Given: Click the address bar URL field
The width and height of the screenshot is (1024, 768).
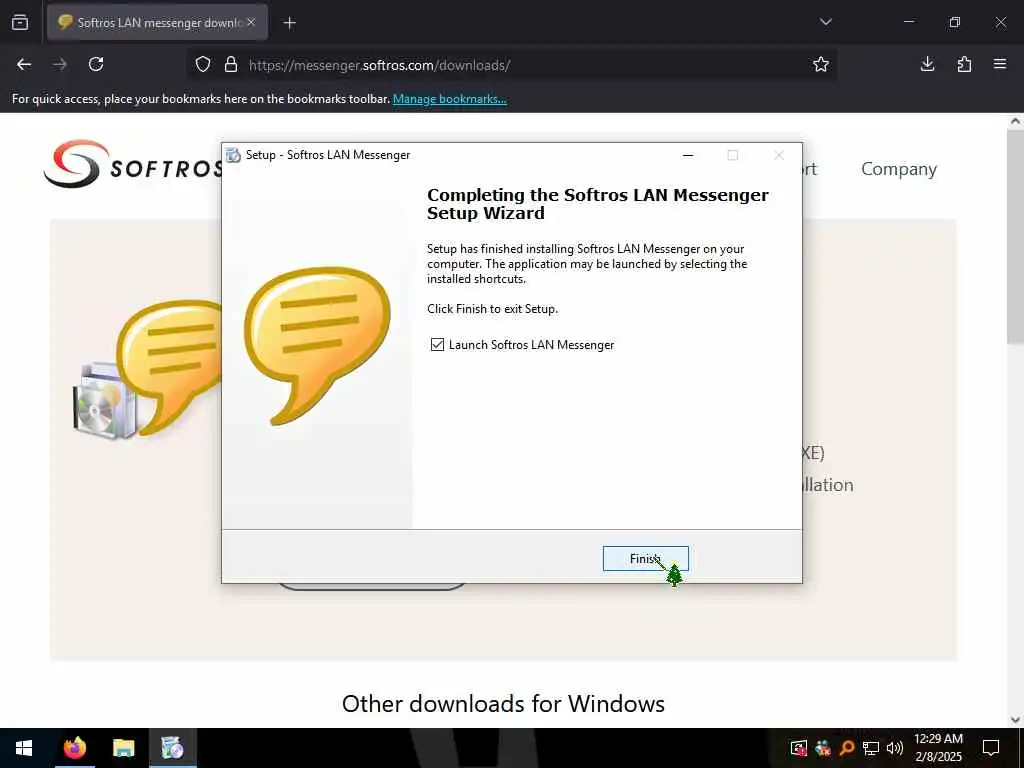Looking at the screenshot, I should point(509,65).
